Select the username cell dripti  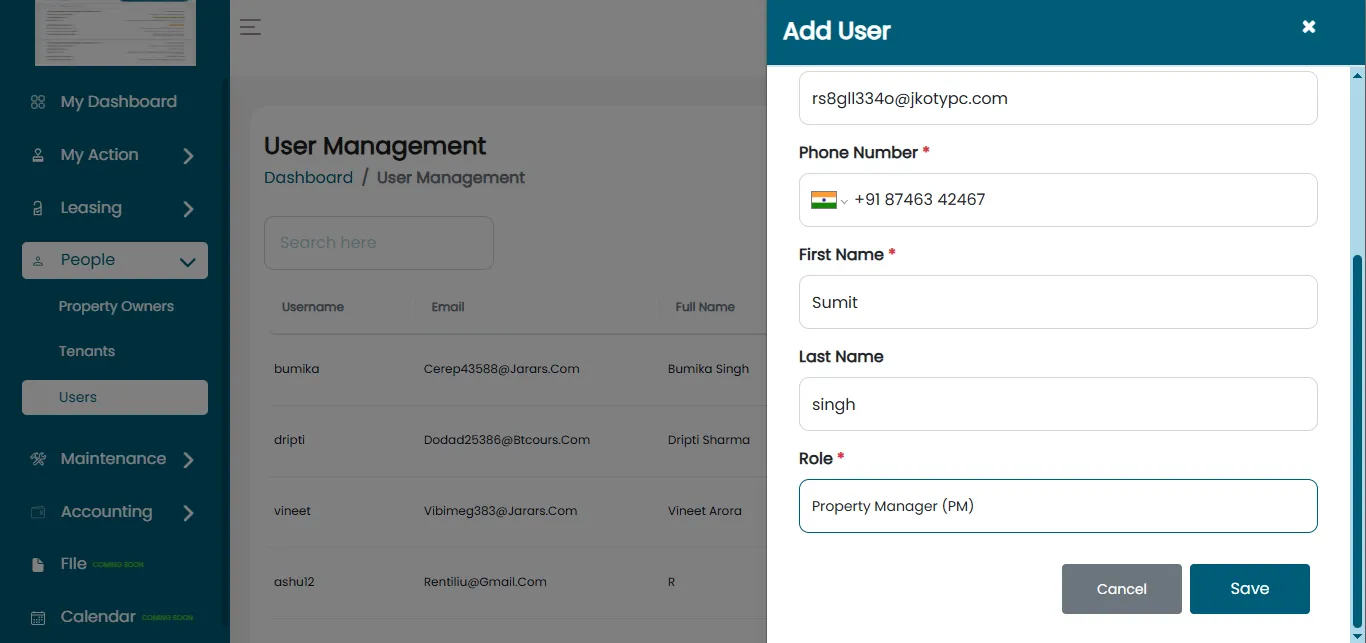coord(290,440)
